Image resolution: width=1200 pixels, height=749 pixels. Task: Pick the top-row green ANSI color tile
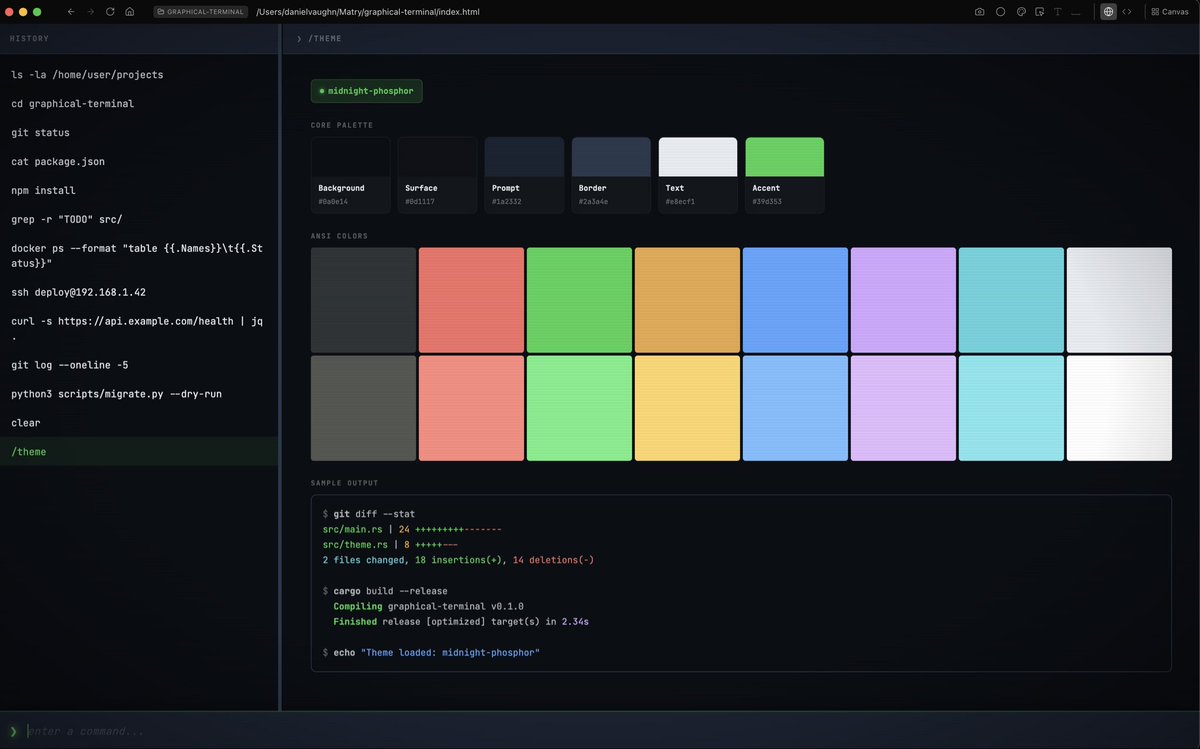(x=579, y=300)
